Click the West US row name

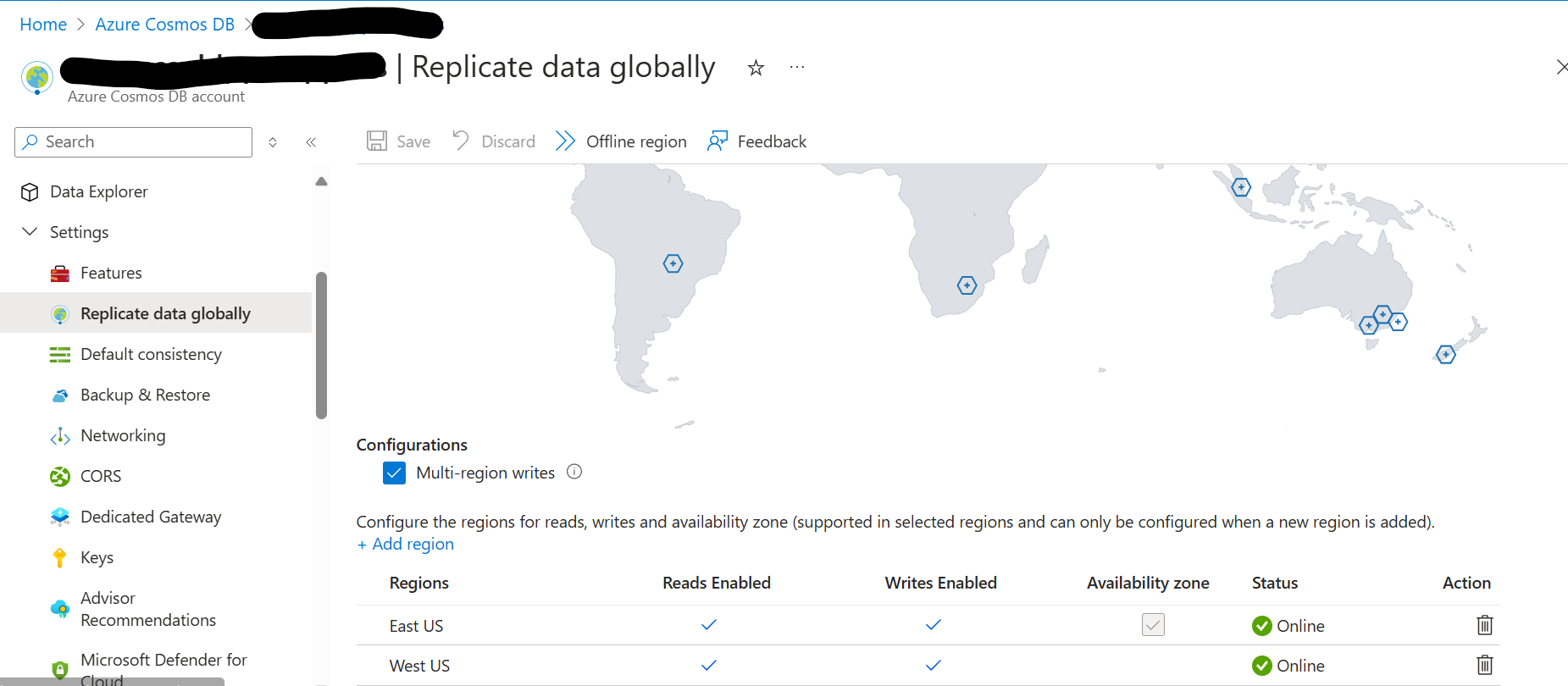[x=419, y=666]
